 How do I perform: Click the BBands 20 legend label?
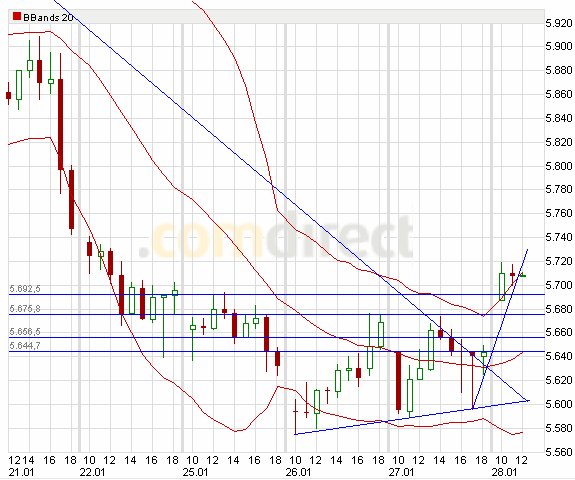coord(48,17)
